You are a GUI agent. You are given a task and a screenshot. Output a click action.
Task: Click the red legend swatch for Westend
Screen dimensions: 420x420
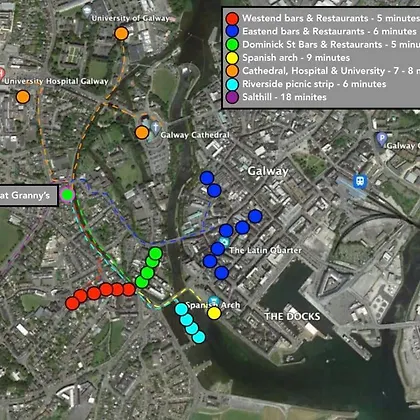point(232,18)
